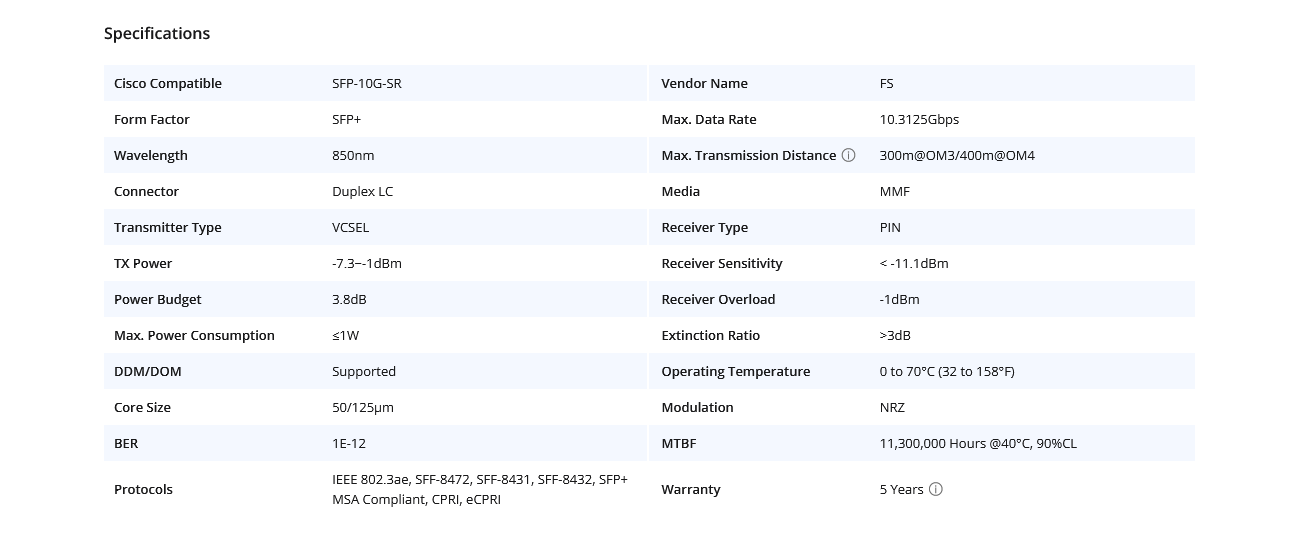The height and width of the screenshot is (533, 1299).
Task: Click the Duplex LC connector value
Action: tap(363, 191)
